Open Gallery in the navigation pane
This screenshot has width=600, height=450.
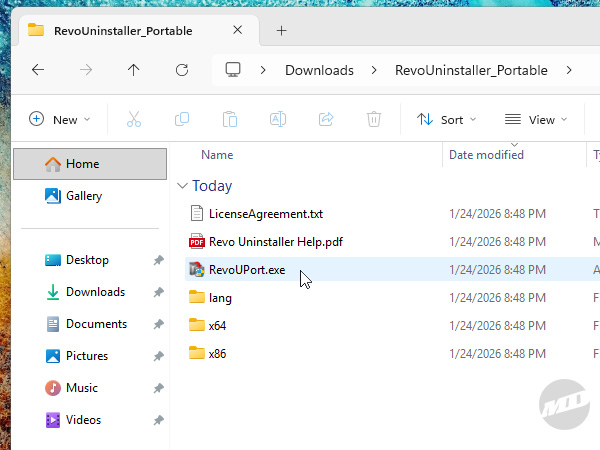tap(84, 196)
